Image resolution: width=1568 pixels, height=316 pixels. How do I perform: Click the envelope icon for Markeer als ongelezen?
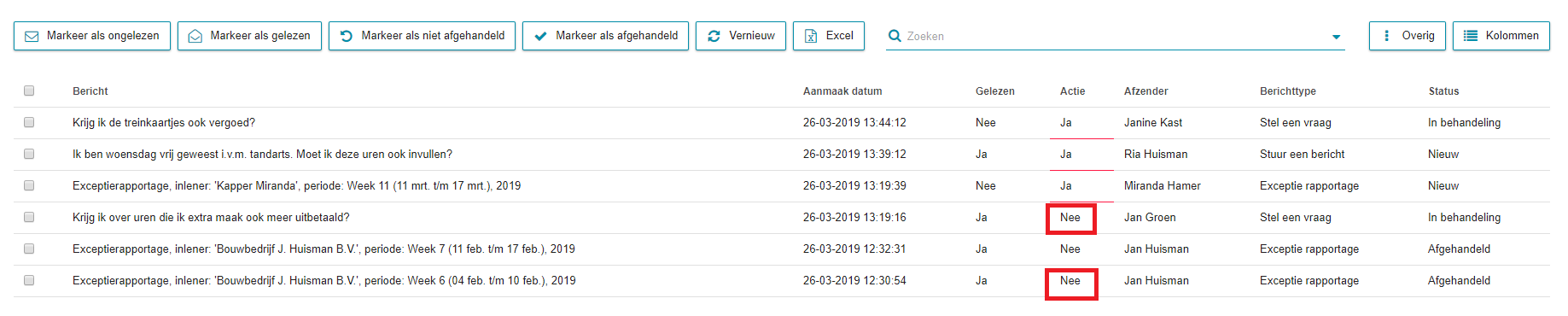coord(32,36)
